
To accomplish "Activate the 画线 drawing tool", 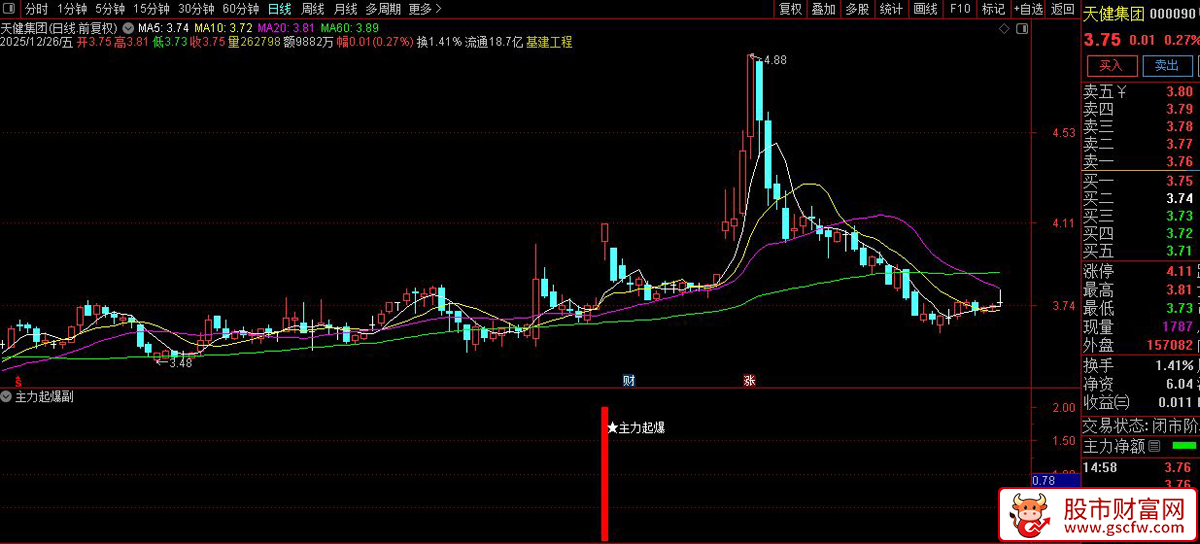I will point(925,9).
